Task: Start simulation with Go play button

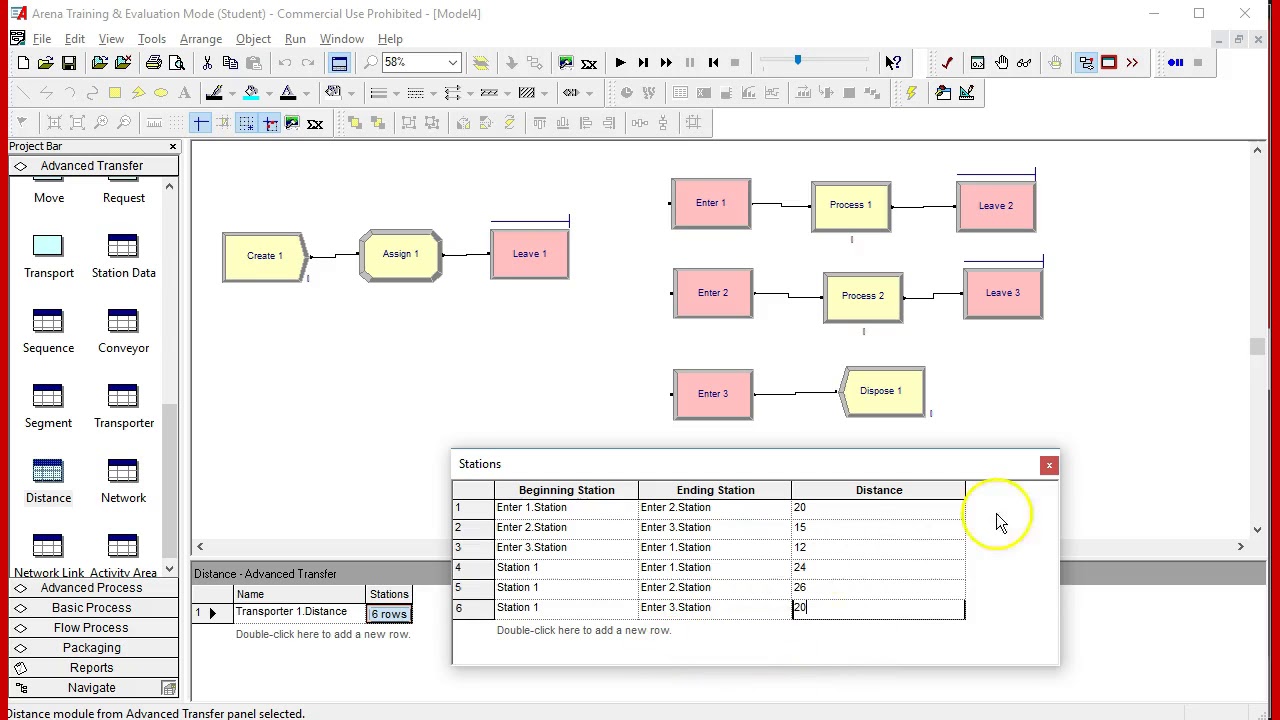Action: (x=620, y=63)
